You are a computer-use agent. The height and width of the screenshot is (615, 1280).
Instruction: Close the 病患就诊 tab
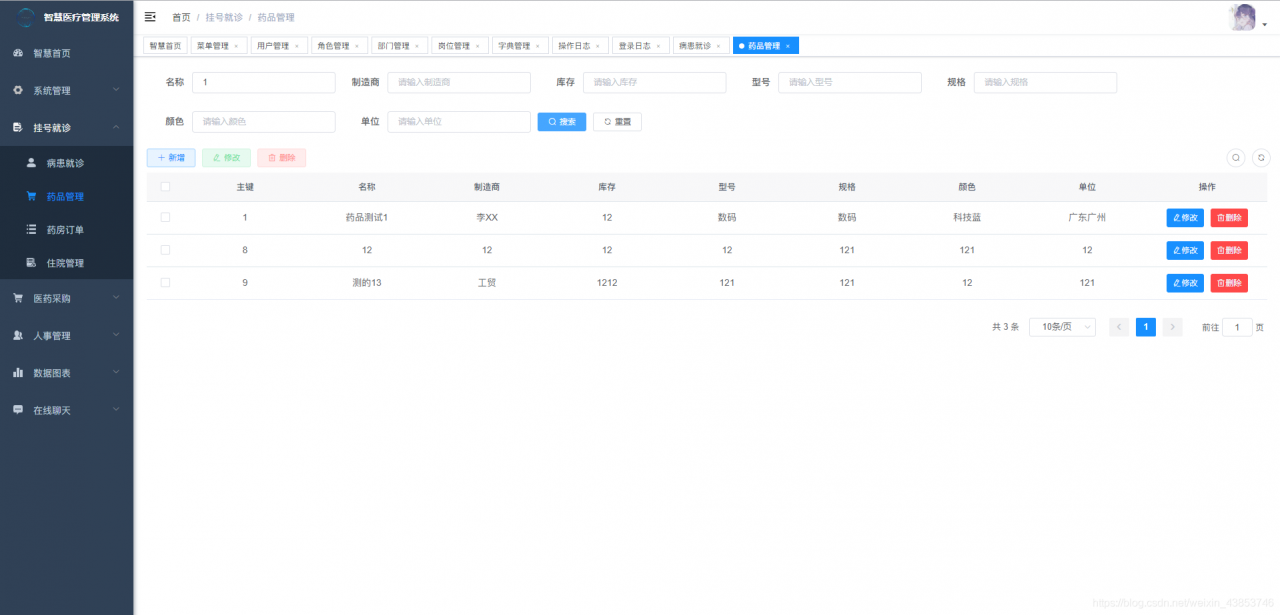point(718,46)
